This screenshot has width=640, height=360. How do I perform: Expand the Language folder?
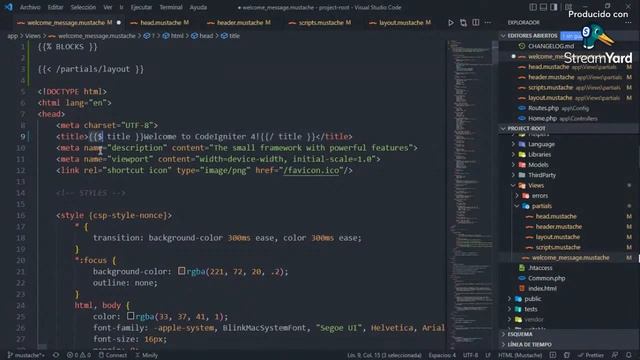tap(541, 144)
